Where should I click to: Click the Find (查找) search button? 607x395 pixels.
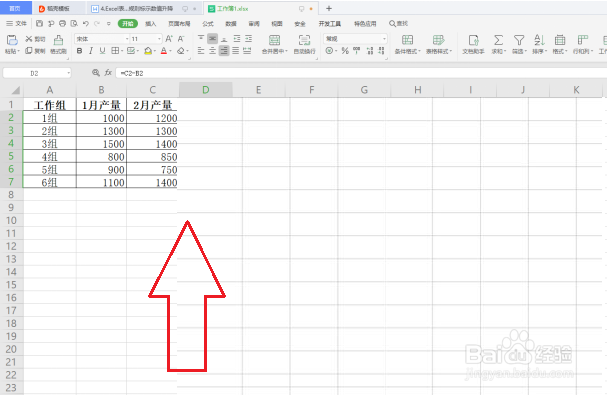398,24
